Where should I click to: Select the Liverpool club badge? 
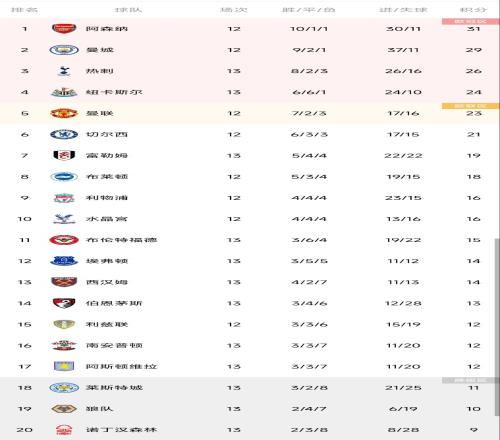coord(64,198)
